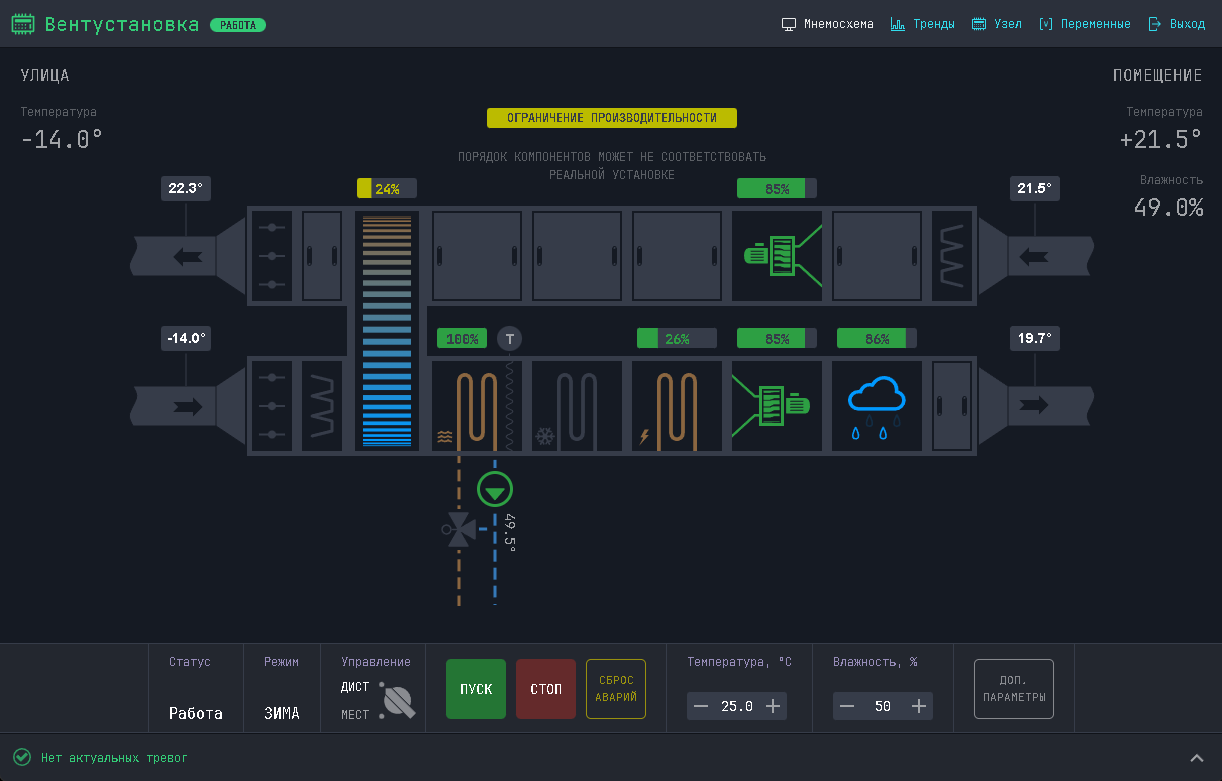Screen dimensions: 1222x781
Task: Increase temperature setpoint with plus
Action: 773,706
